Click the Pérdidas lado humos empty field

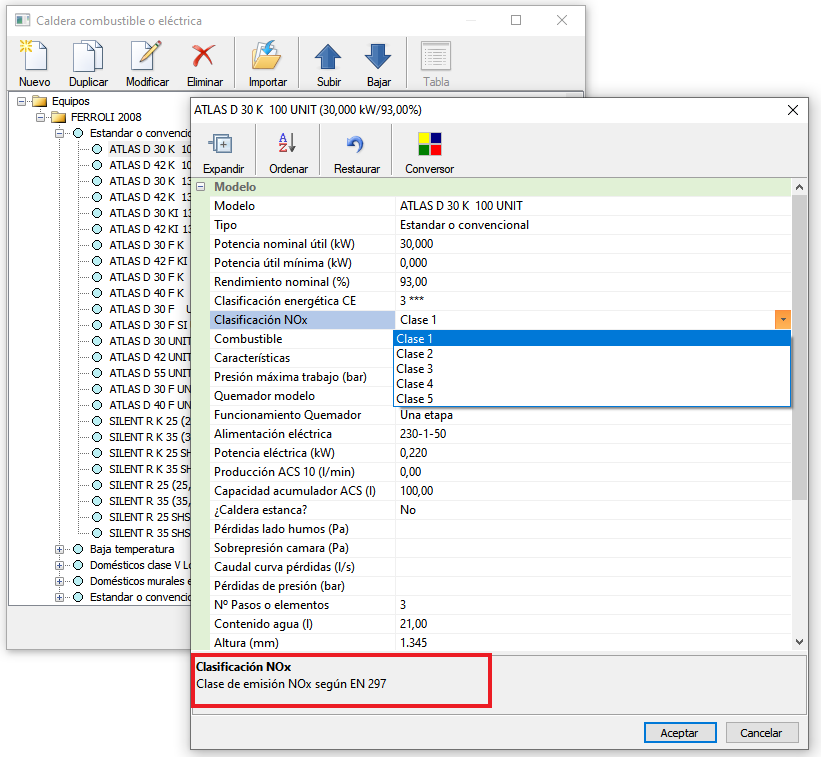click(x=593, y=529)
